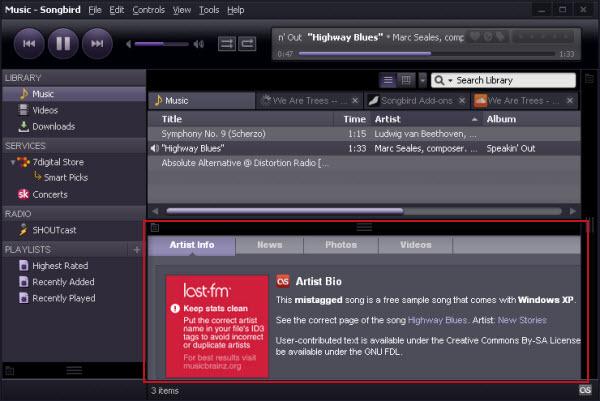The height and width of the screenshot is (401, 600).
Task: Open the Recently Added playlist
Action: coord(63,282)
